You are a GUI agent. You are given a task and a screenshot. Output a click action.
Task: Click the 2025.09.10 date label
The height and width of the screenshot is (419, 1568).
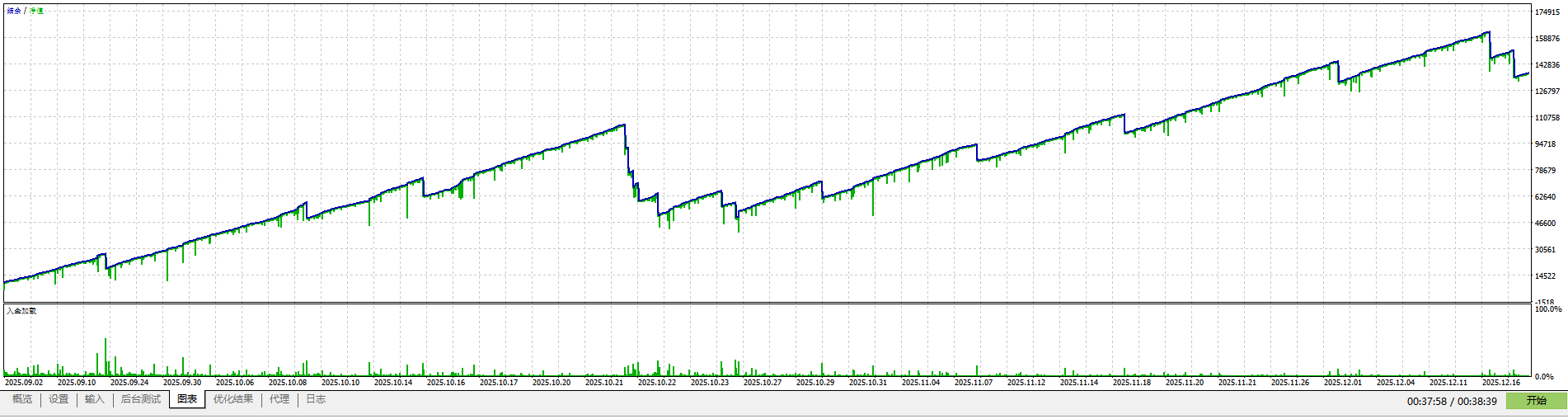pos(77,383)
